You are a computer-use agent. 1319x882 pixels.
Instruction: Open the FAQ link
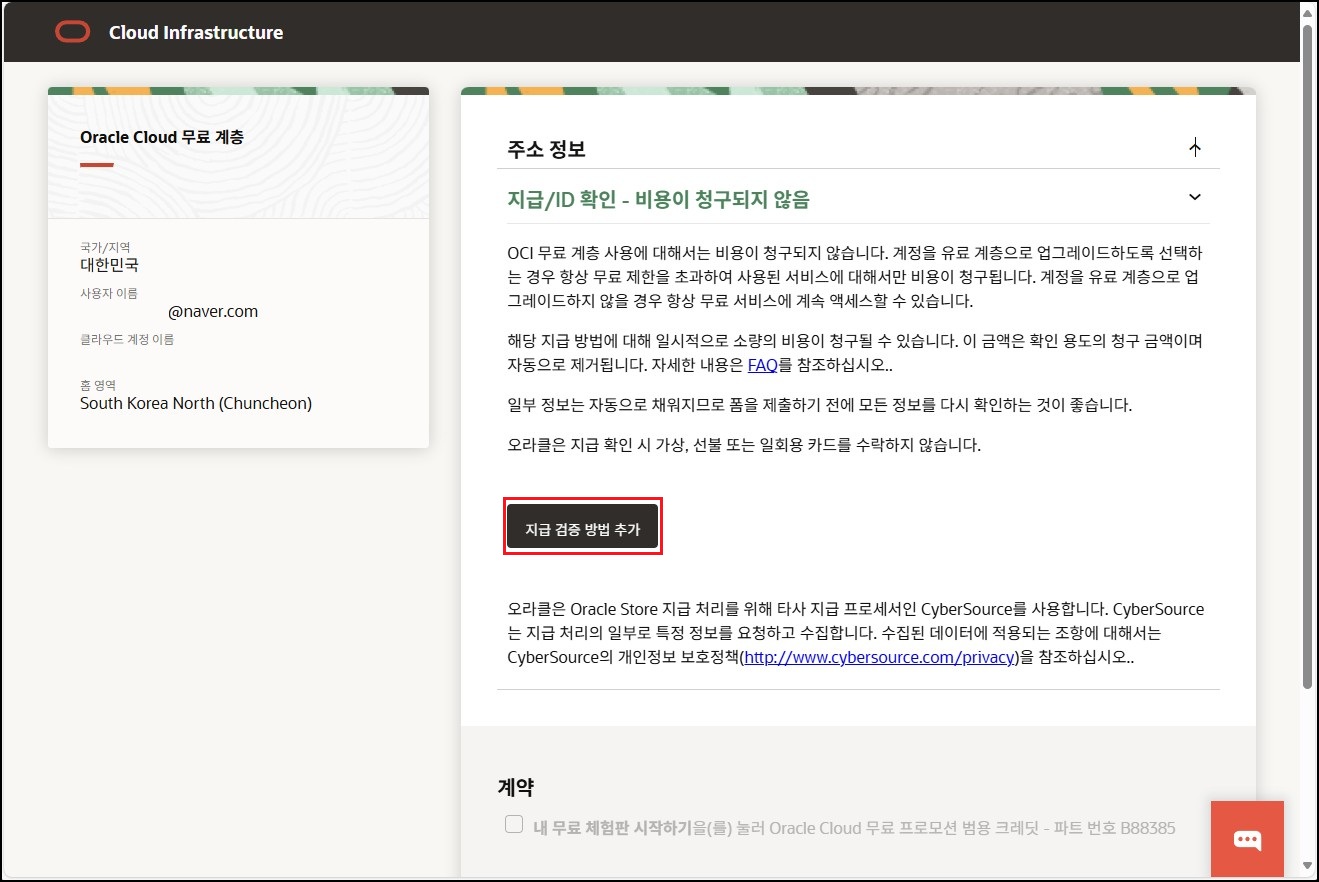[762, 365]
